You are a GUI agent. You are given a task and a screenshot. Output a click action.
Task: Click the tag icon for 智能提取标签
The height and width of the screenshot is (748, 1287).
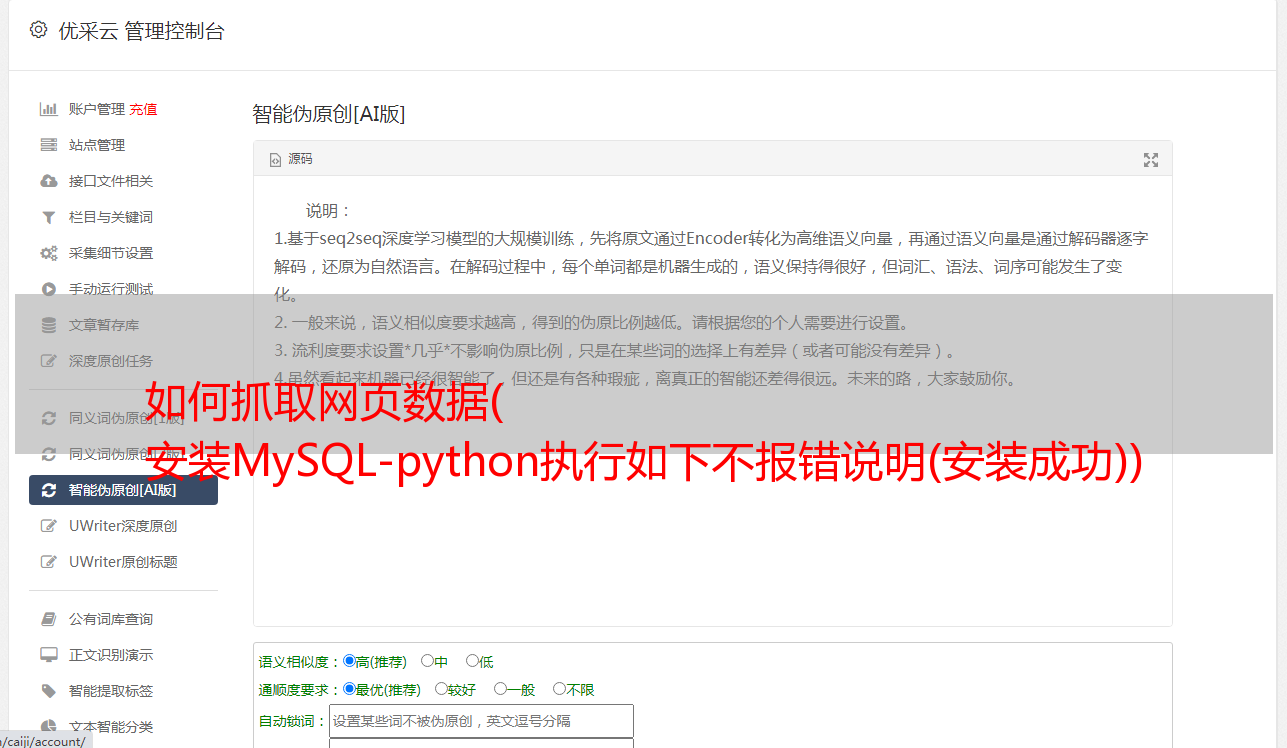(x=48, y=691)
